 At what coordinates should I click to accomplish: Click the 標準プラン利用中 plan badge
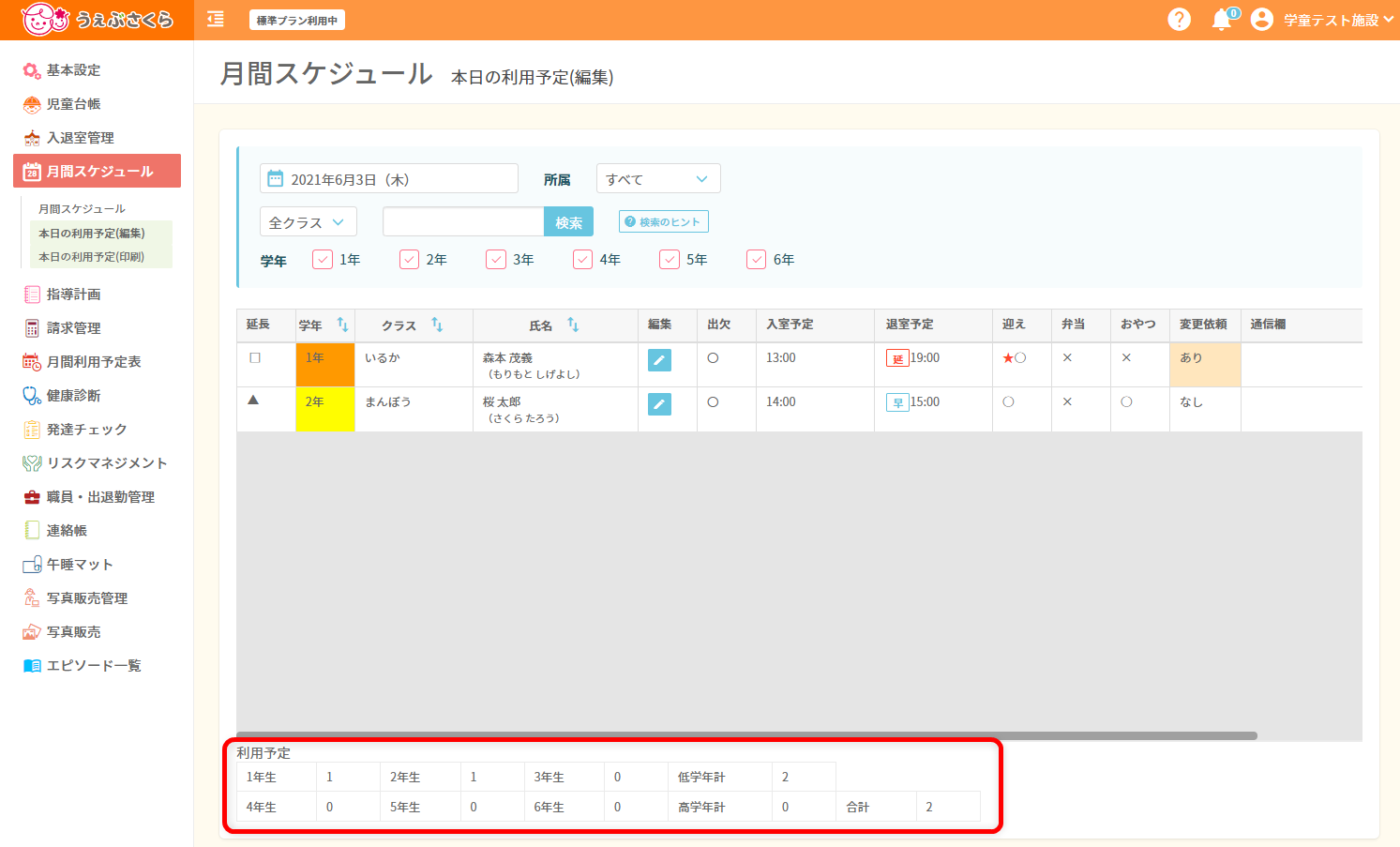(297, 20)
